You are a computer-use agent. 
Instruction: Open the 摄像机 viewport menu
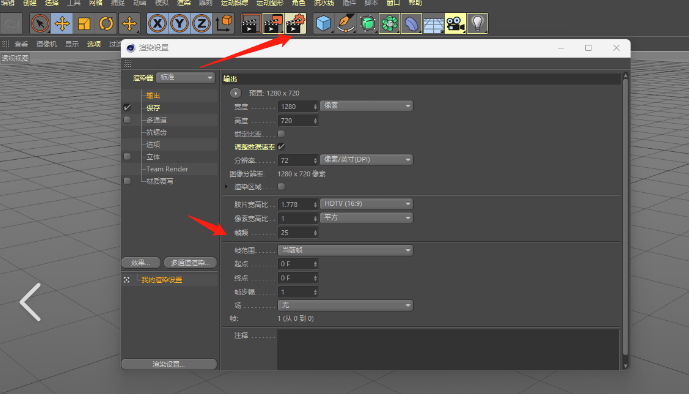pos(47,44)
